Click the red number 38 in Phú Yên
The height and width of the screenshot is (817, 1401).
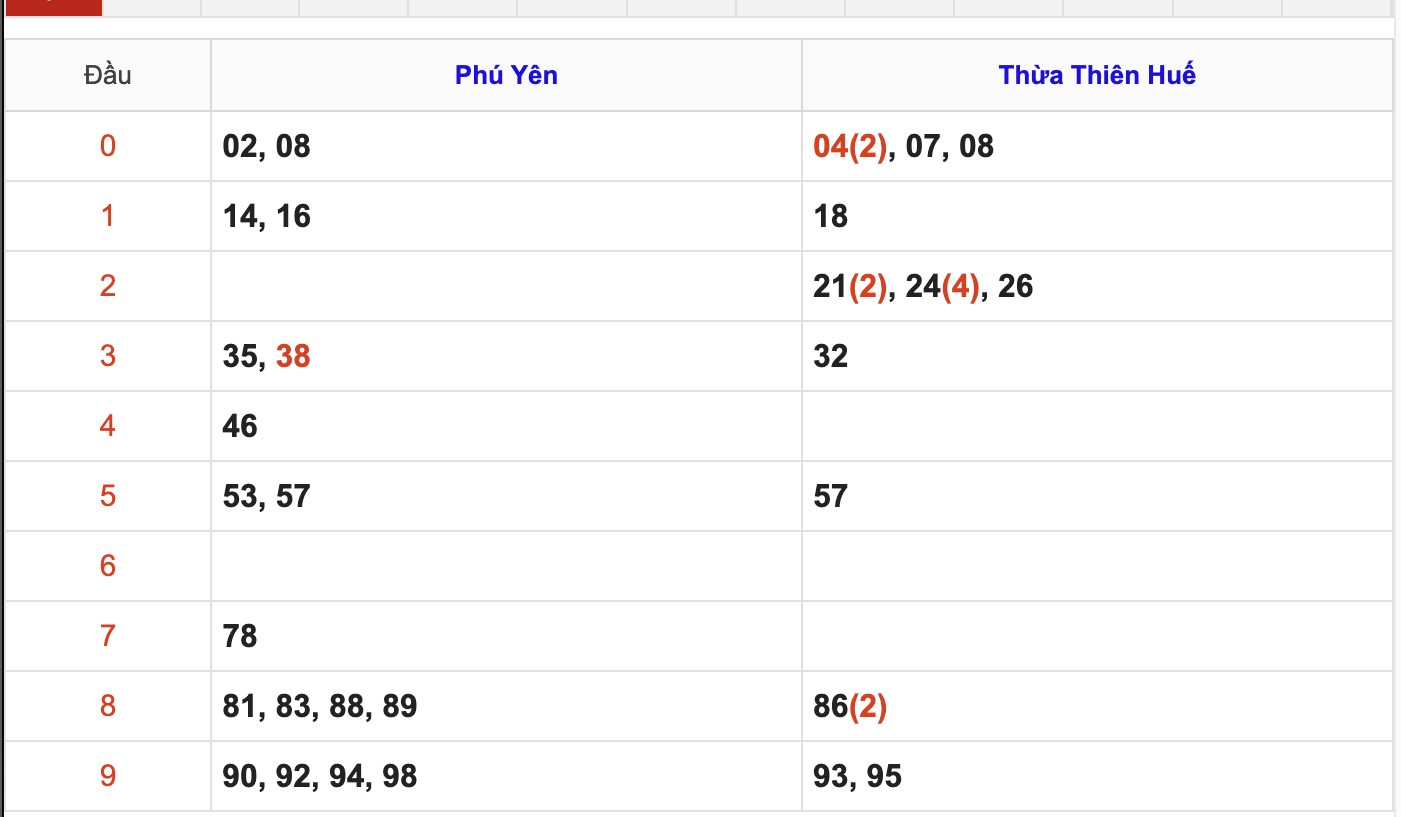pyautogui.click(x=293, y=356)
